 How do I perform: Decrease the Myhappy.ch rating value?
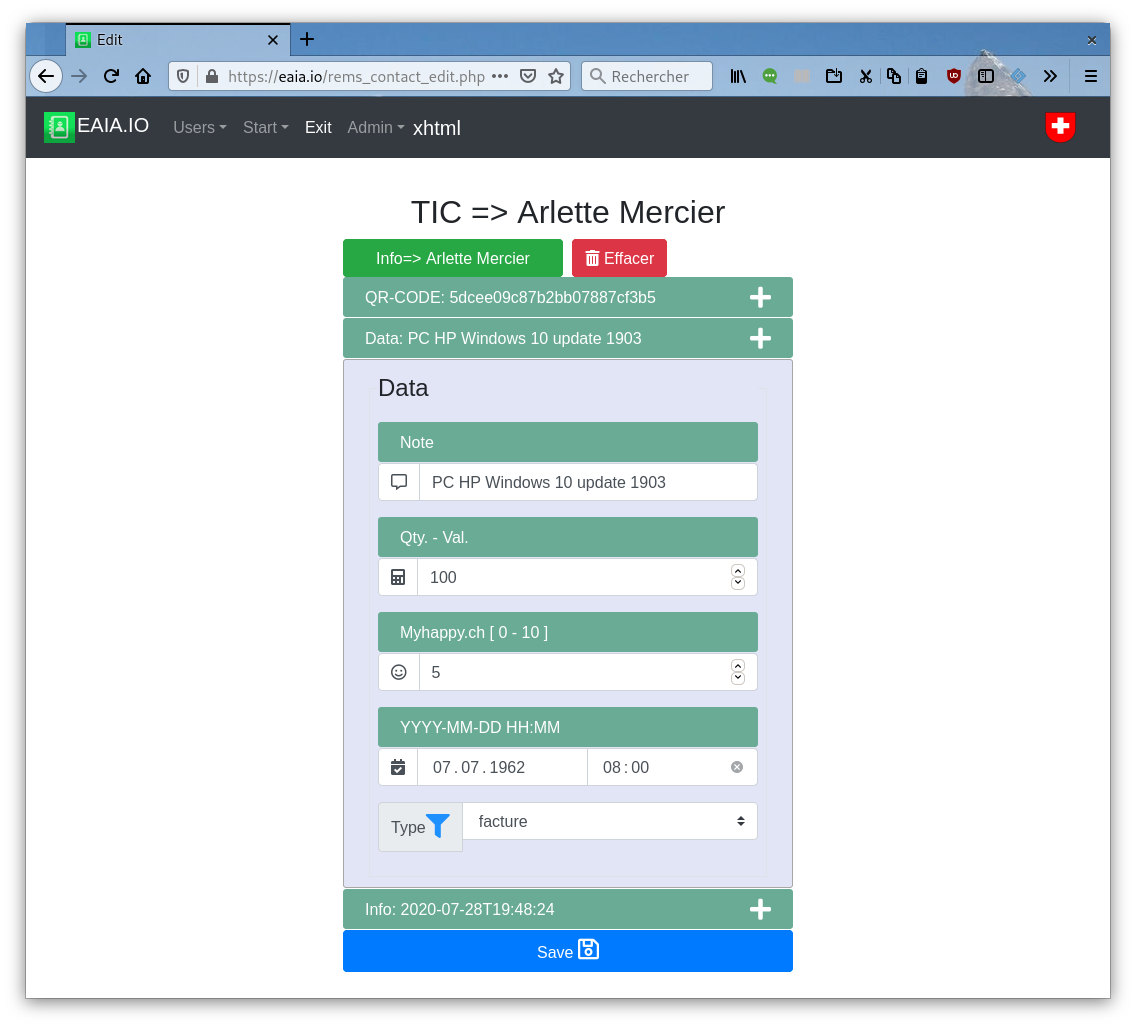[738, 678]
